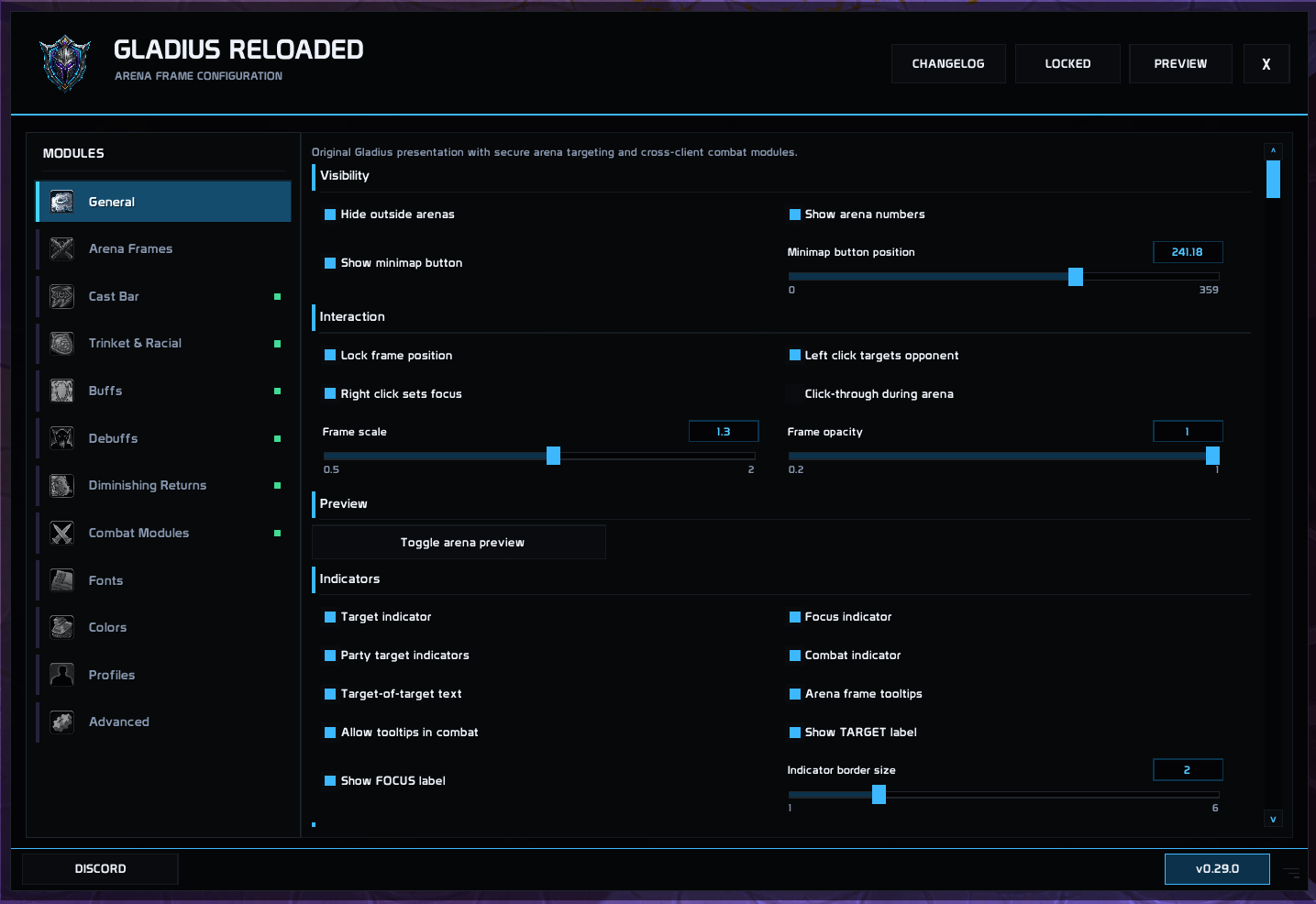Click the LOCKED button
This screenshot has width=1316, height=904.
pyautogui.click(x=1067, y=64)
